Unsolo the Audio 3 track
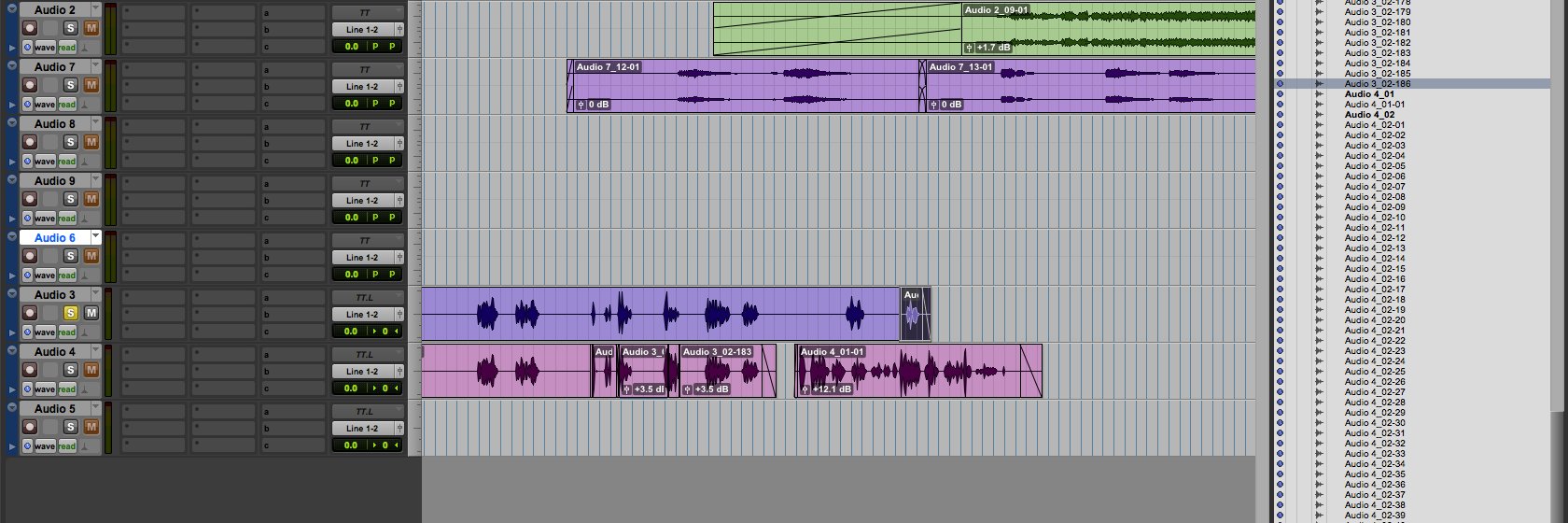The width and height of the screenshot is (1568, 523). [70, 313]
